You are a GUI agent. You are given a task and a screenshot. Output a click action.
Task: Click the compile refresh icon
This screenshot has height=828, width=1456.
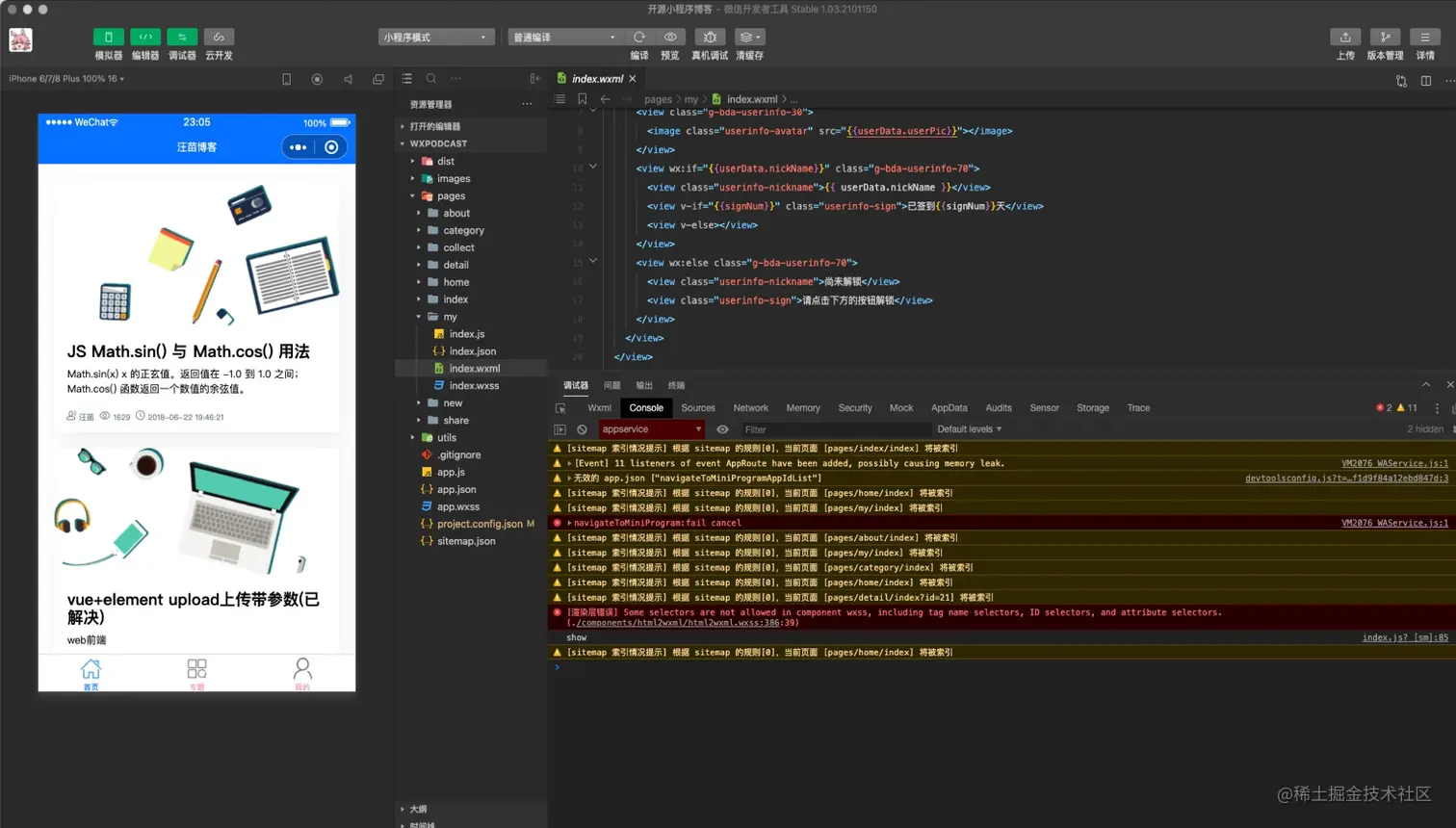coord(639,38)
